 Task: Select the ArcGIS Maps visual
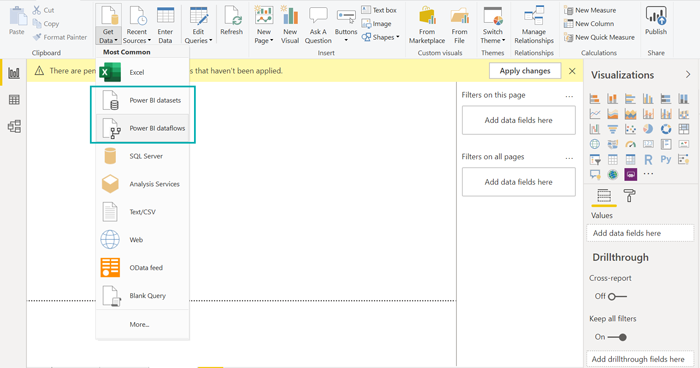pyautogui.click(x=612, y=175)
